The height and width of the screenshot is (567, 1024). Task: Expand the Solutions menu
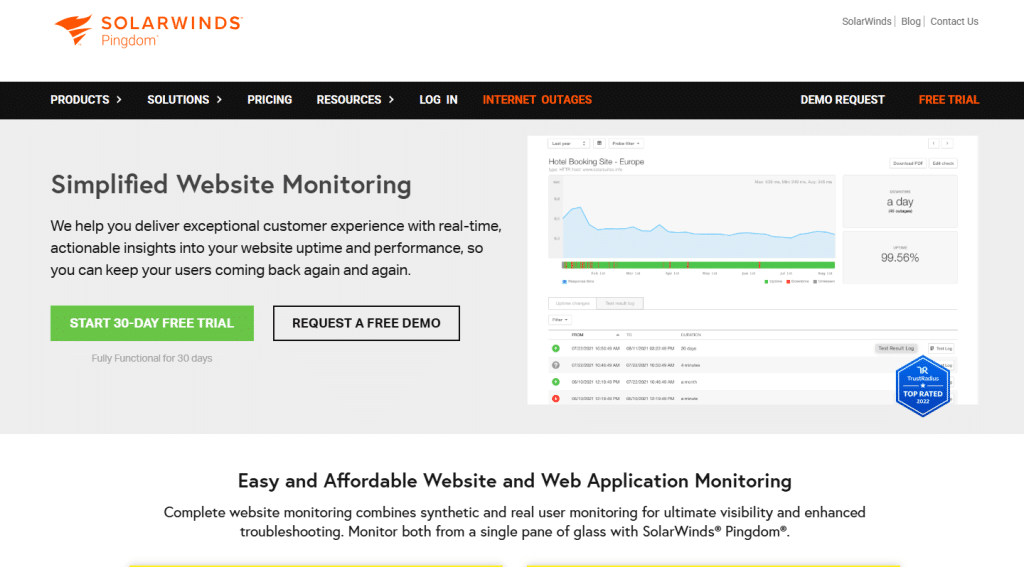click(x=184, y=100)
